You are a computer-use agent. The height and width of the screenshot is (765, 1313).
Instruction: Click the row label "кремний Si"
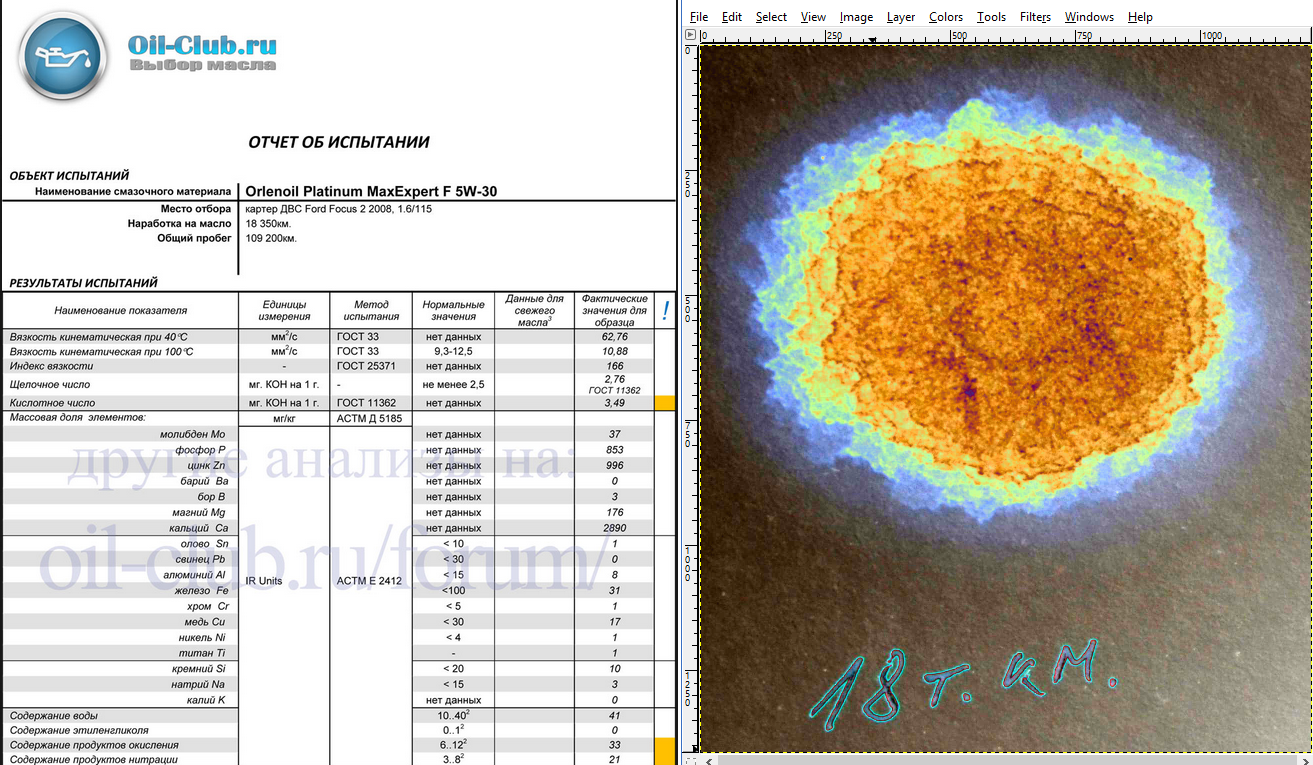[200, 669]
